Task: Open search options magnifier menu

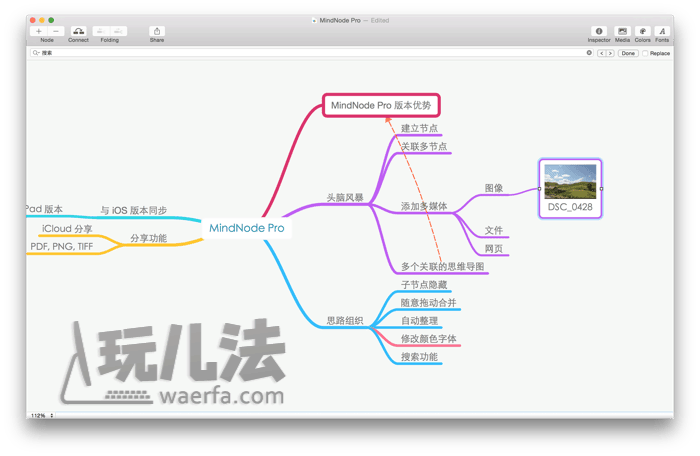Action: [36, 53]
